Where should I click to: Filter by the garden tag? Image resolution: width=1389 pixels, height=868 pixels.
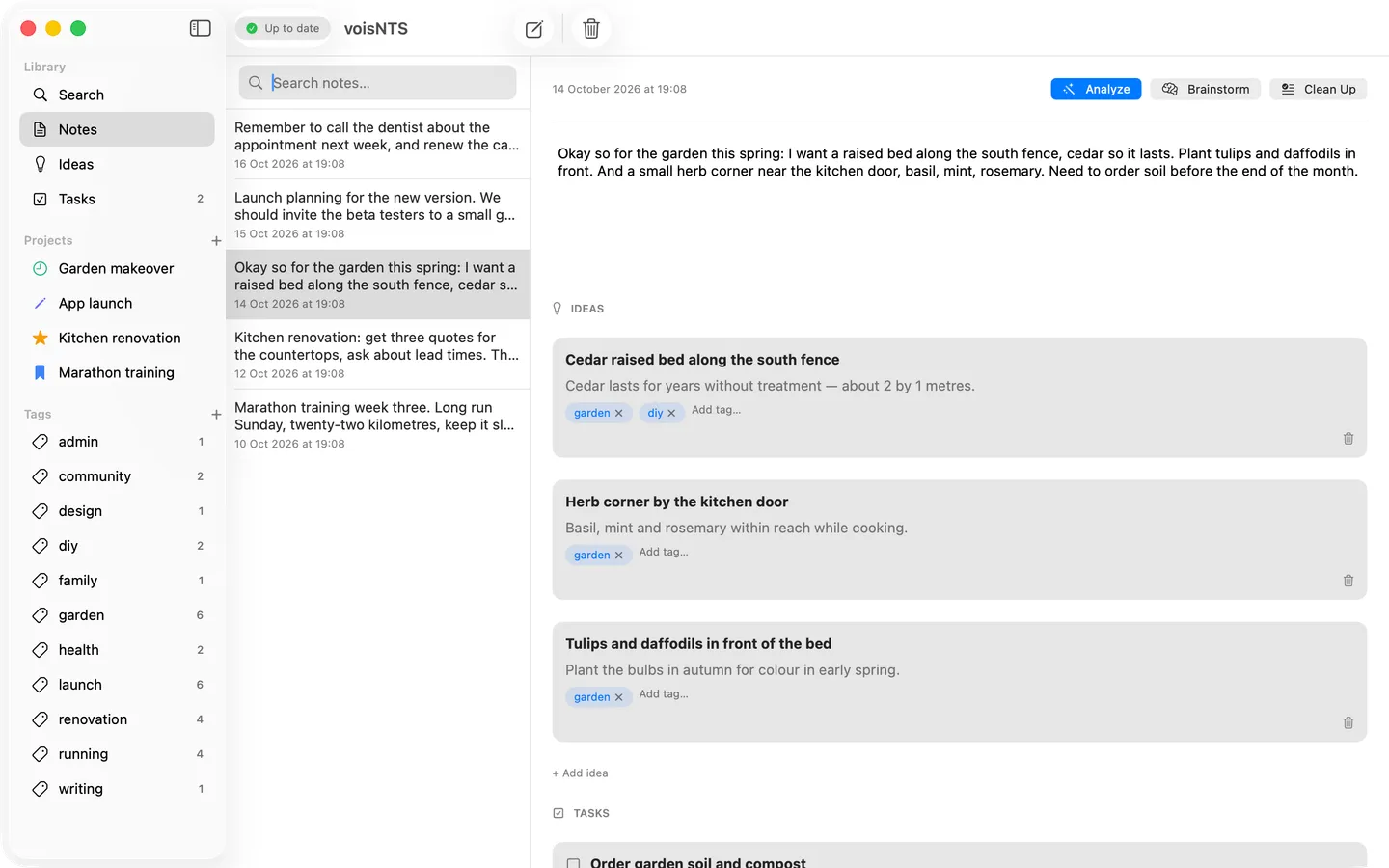[x=117, y=615]
